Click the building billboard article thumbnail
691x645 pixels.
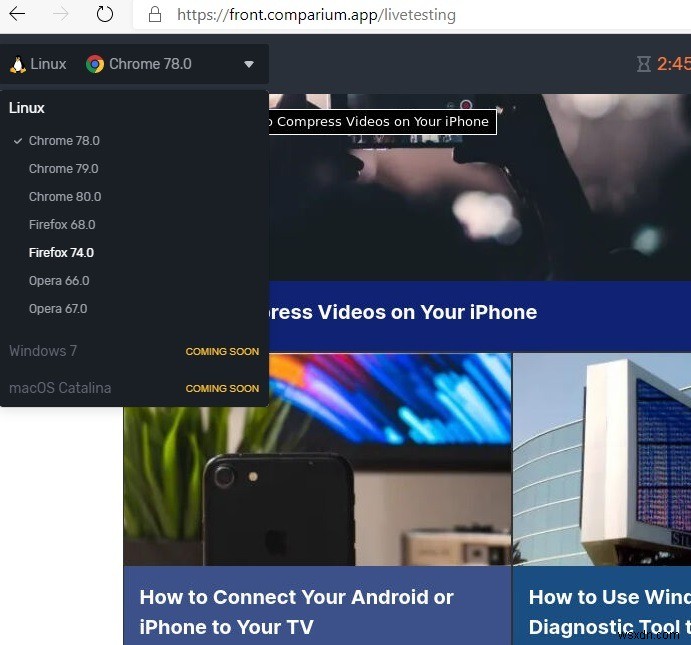[602, 460]
